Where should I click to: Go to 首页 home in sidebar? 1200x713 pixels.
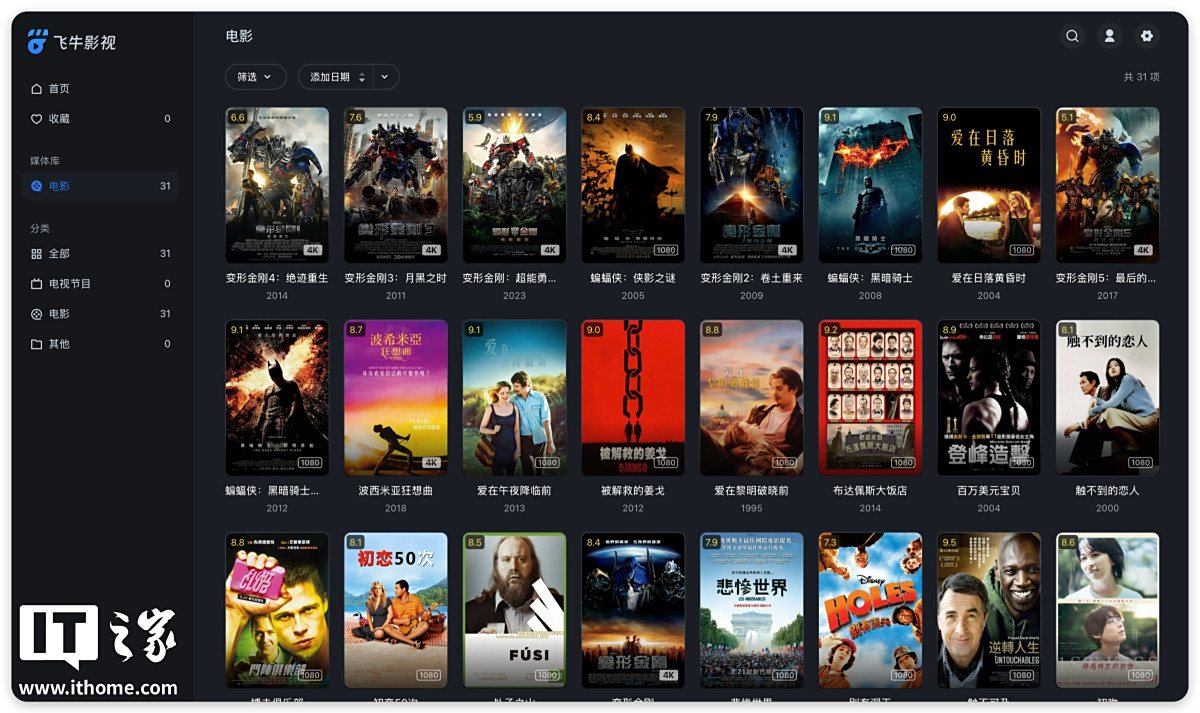[x=59, y=89]
